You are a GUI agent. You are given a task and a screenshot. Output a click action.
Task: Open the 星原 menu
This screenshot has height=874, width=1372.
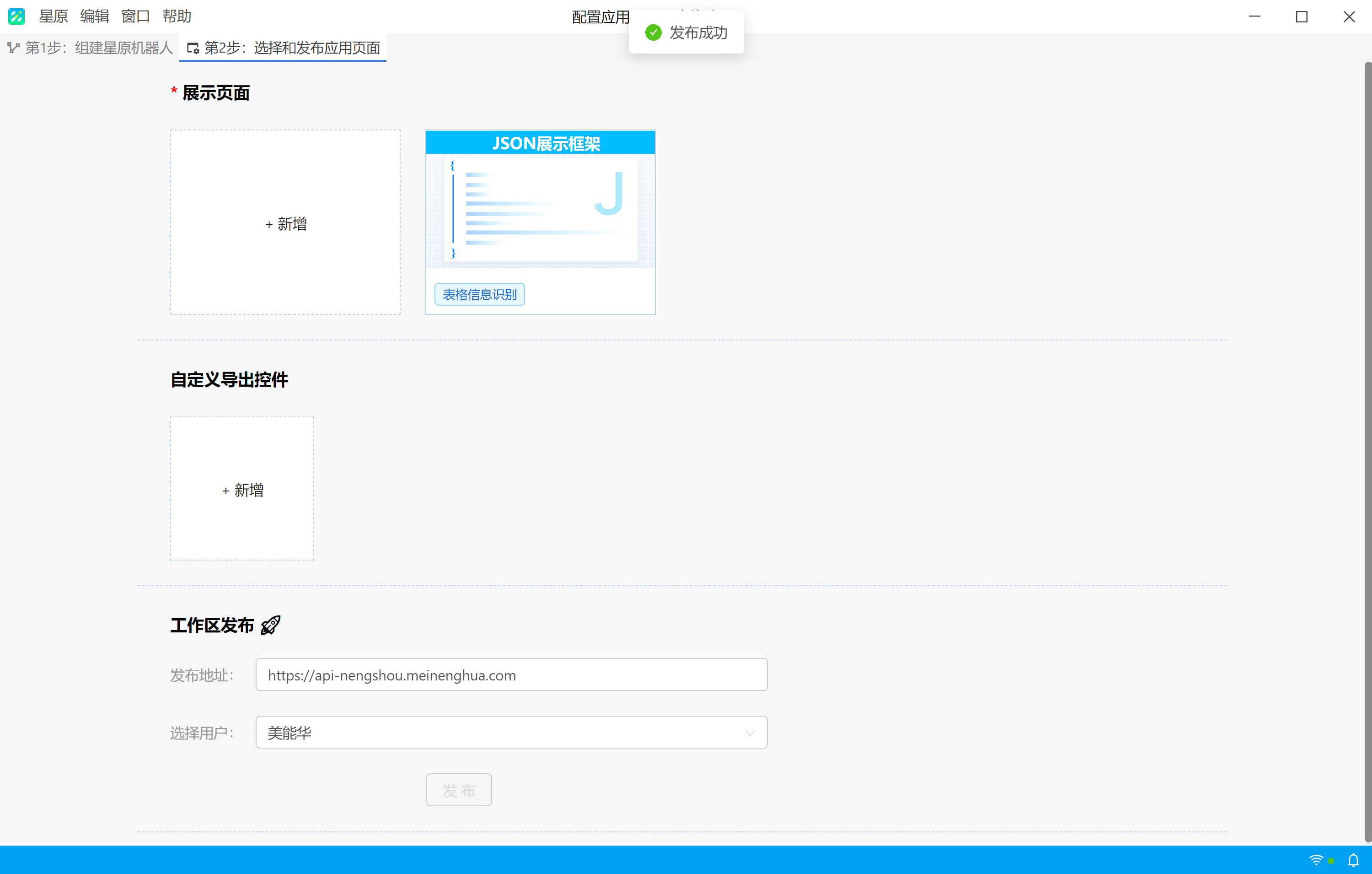point(54,16)
